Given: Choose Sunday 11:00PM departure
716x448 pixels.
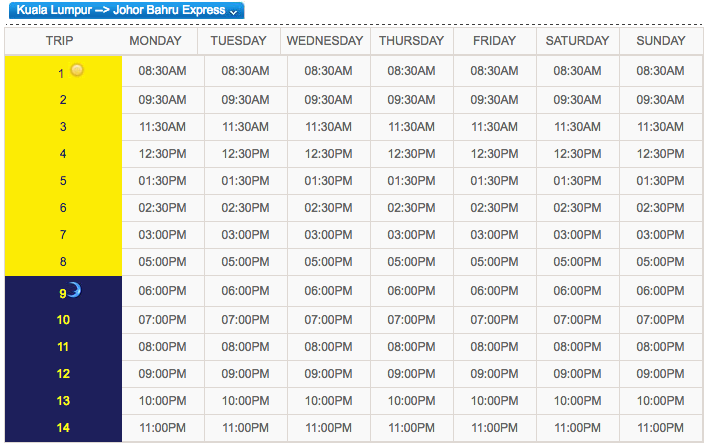Looking at the screenshot, I should (661, 428).
